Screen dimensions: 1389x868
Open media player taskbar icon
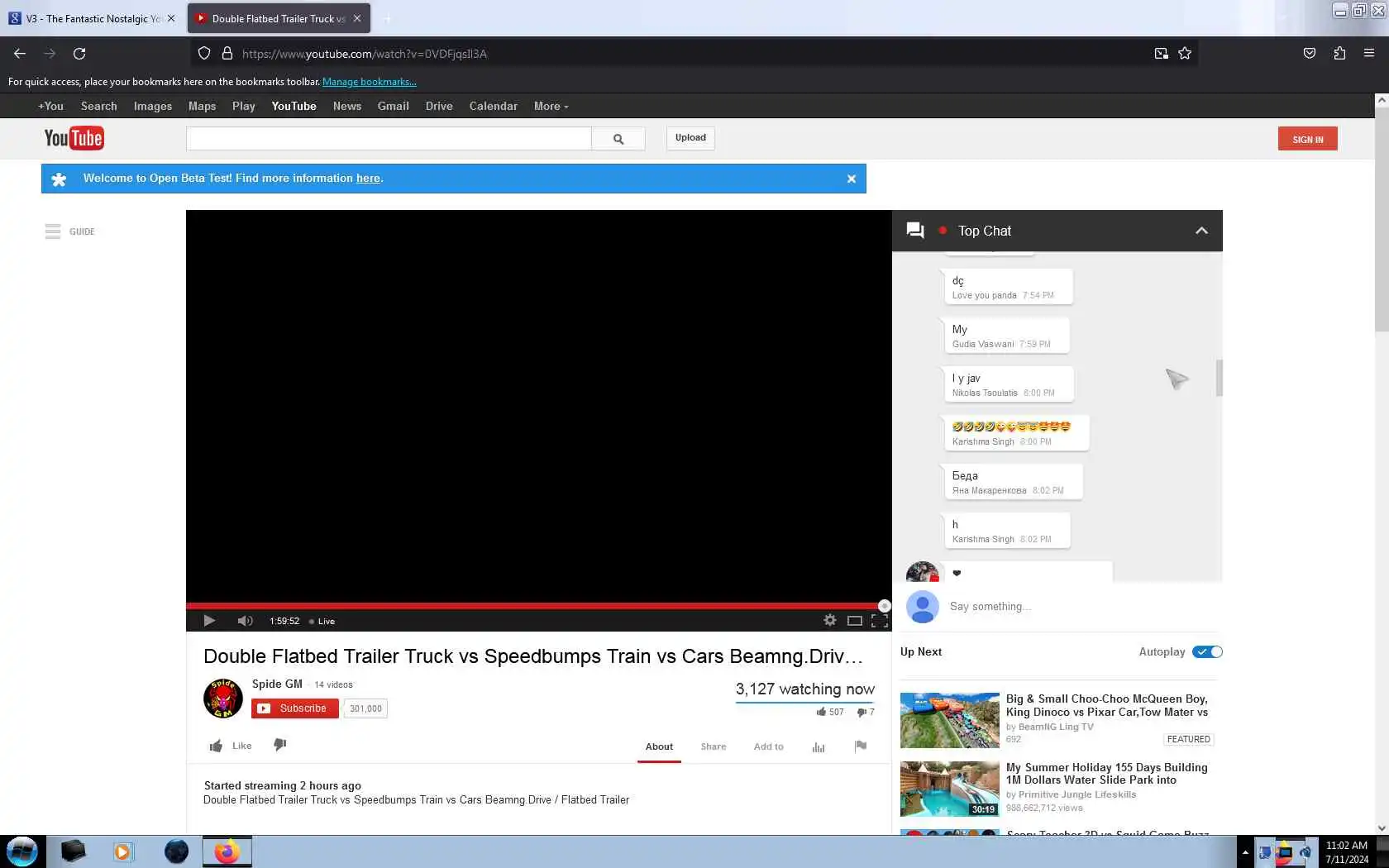pyautogui.click(x=122, y=851)
